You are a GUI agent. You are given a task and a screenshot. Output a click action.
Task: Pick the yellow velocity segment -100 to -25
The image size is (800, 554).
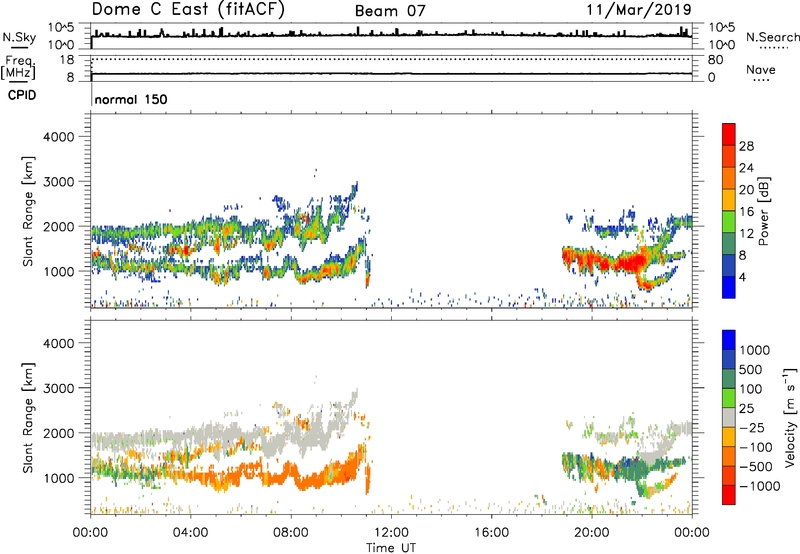[x=729, y=437]
